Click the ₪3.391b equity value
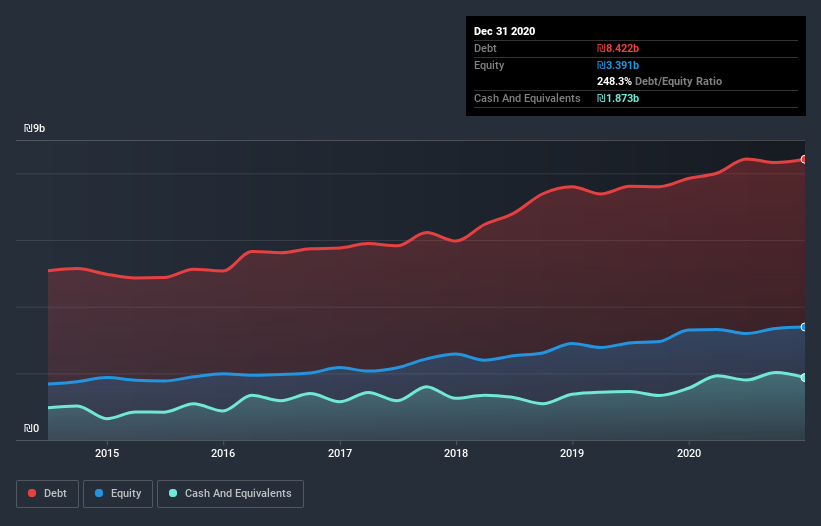This screenshot has height=526, width=821. pyautogui.click(x=618, y=65)
